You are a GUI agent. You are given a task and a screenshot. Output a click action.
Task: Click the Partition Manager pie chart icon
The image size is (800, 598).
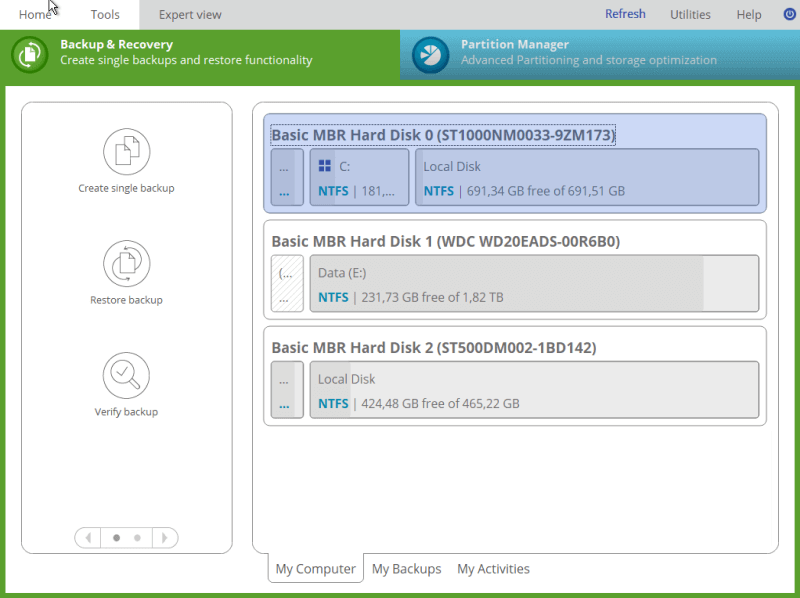pyautogui.click(x=431, y=54)
